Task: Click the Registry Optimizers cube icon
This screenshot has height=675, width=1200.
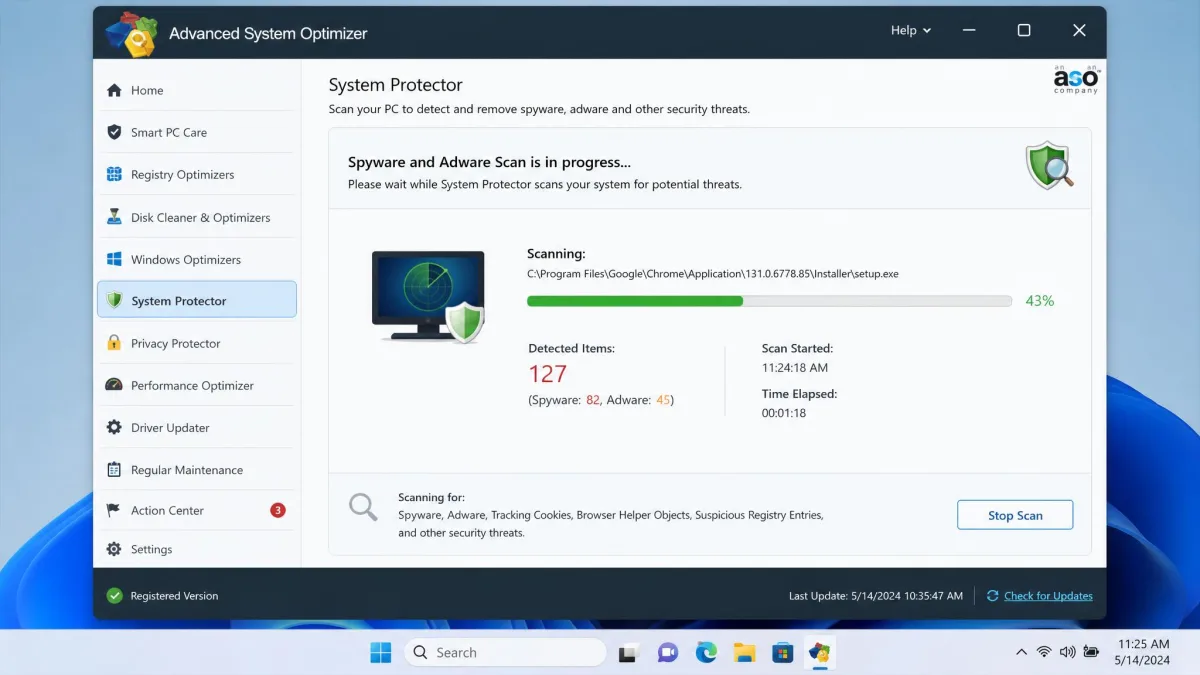Action: 114,174
